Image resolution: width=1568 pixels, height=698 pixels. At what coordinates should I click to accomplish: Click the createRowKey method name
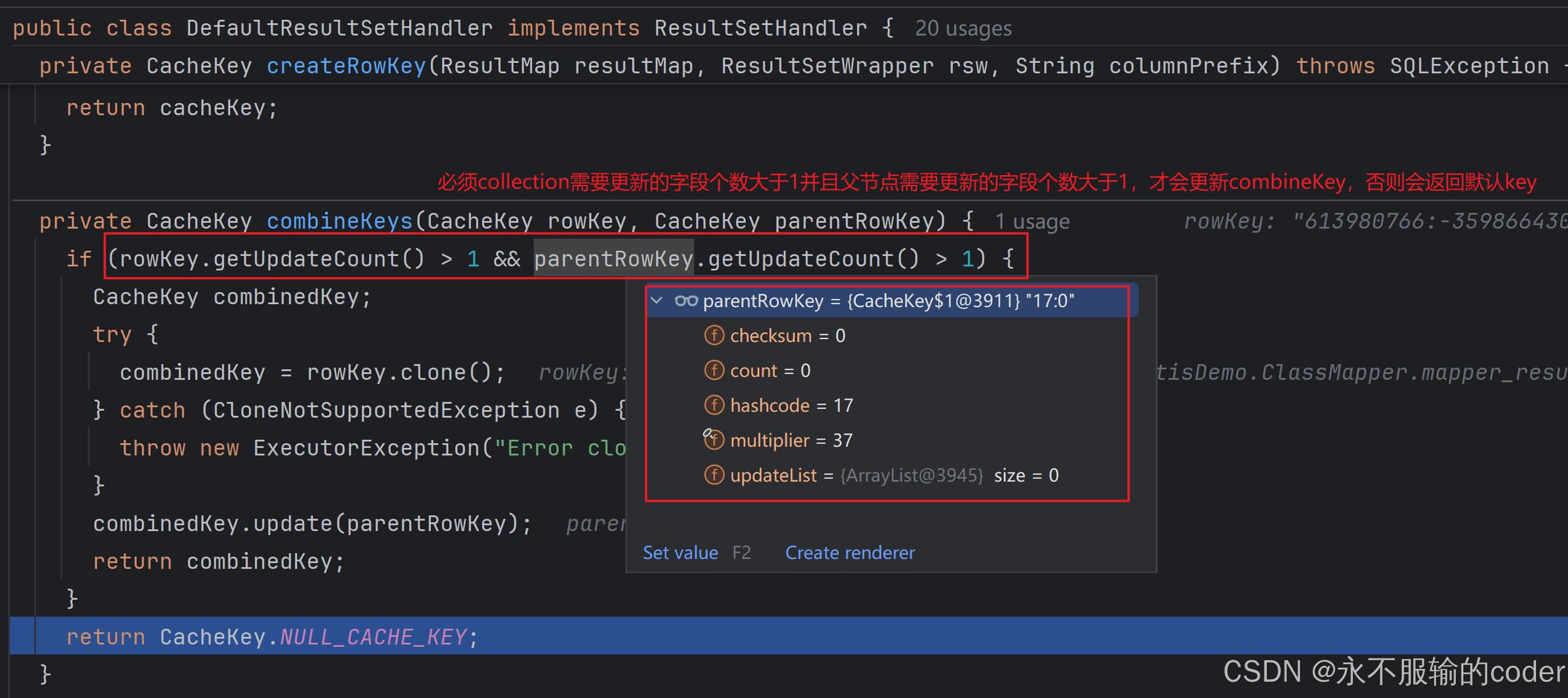pyautogui.click(x=346, y=65)
